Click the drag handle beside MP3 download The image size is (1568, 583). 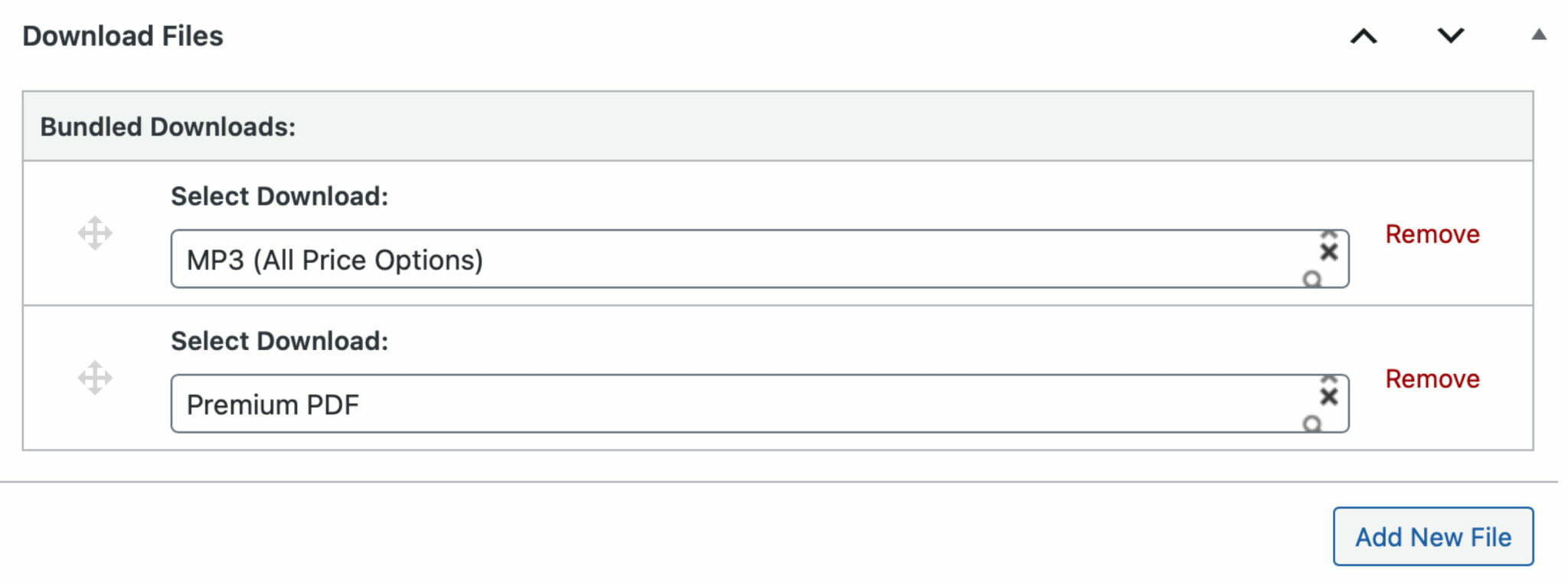(95, 234)
